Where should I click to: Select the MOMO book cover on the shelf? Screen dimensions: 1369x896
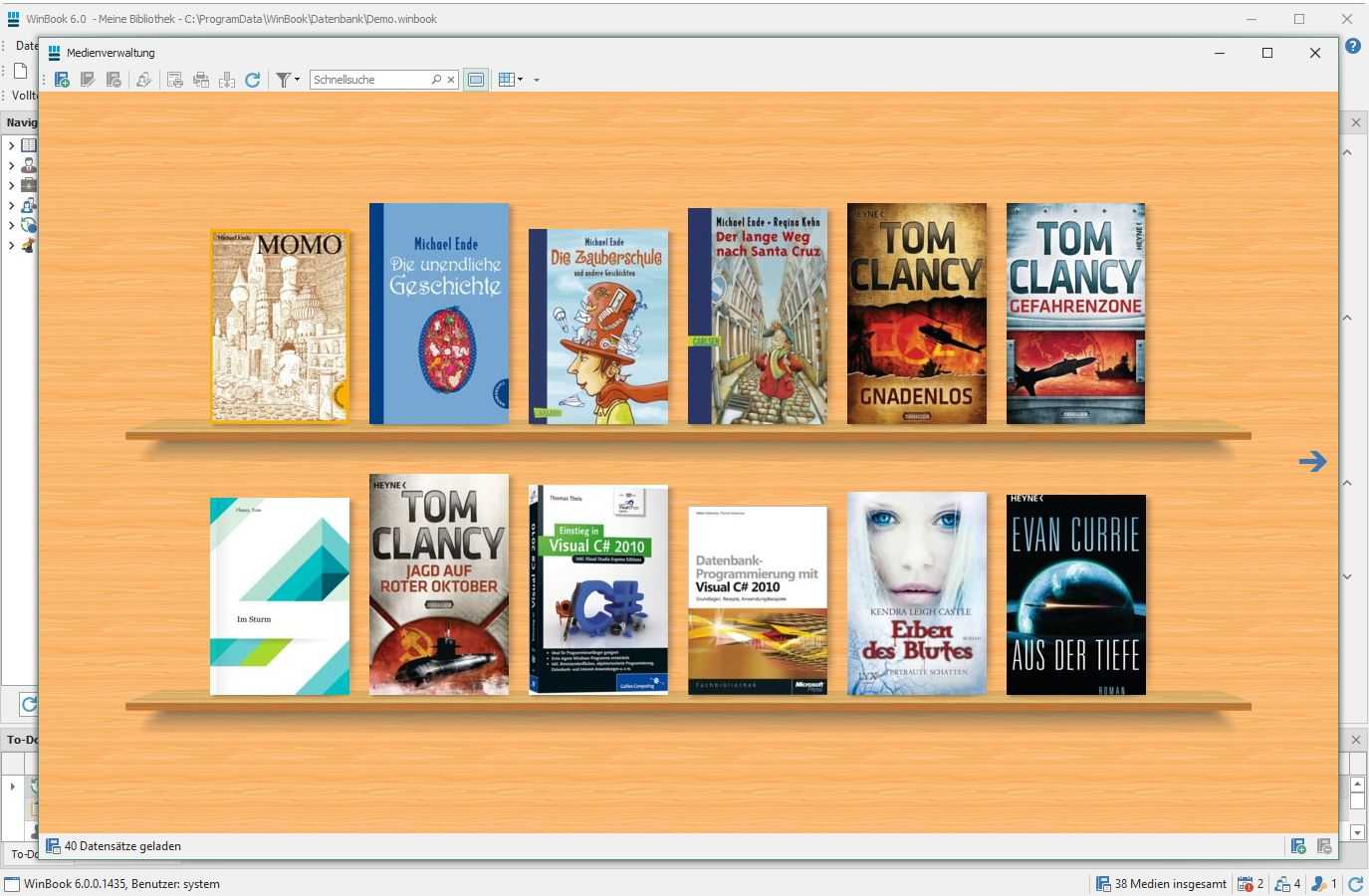pos(279,327)
